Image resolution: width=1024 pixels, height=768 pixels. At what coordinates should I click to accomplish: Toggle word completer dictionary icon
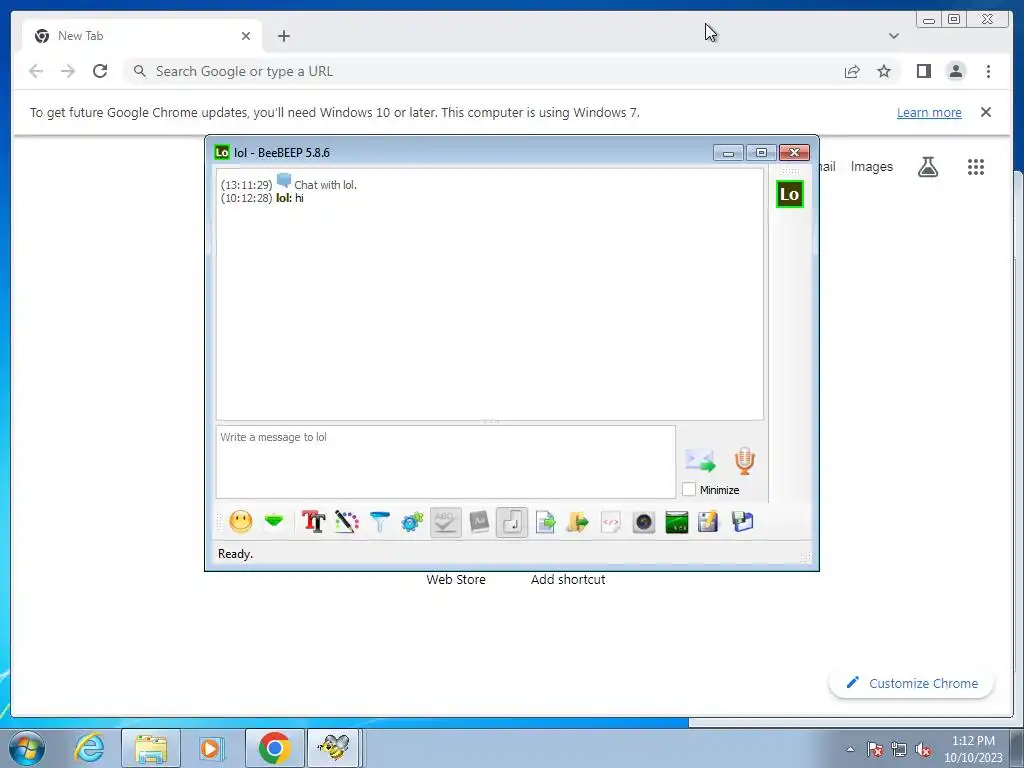click(479, 522)
